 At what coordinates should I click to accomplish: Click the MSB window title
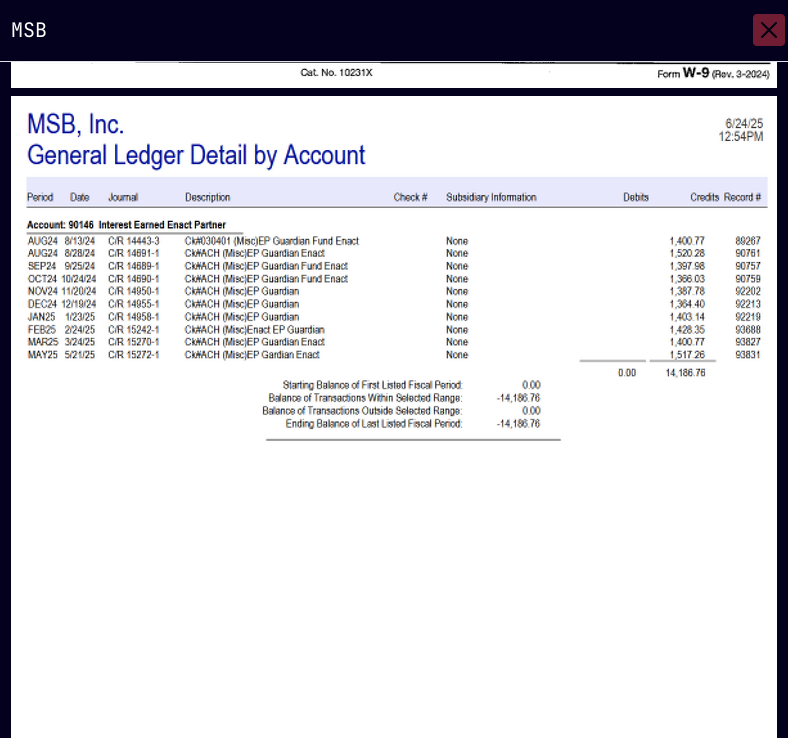click(x=29, y=30)
